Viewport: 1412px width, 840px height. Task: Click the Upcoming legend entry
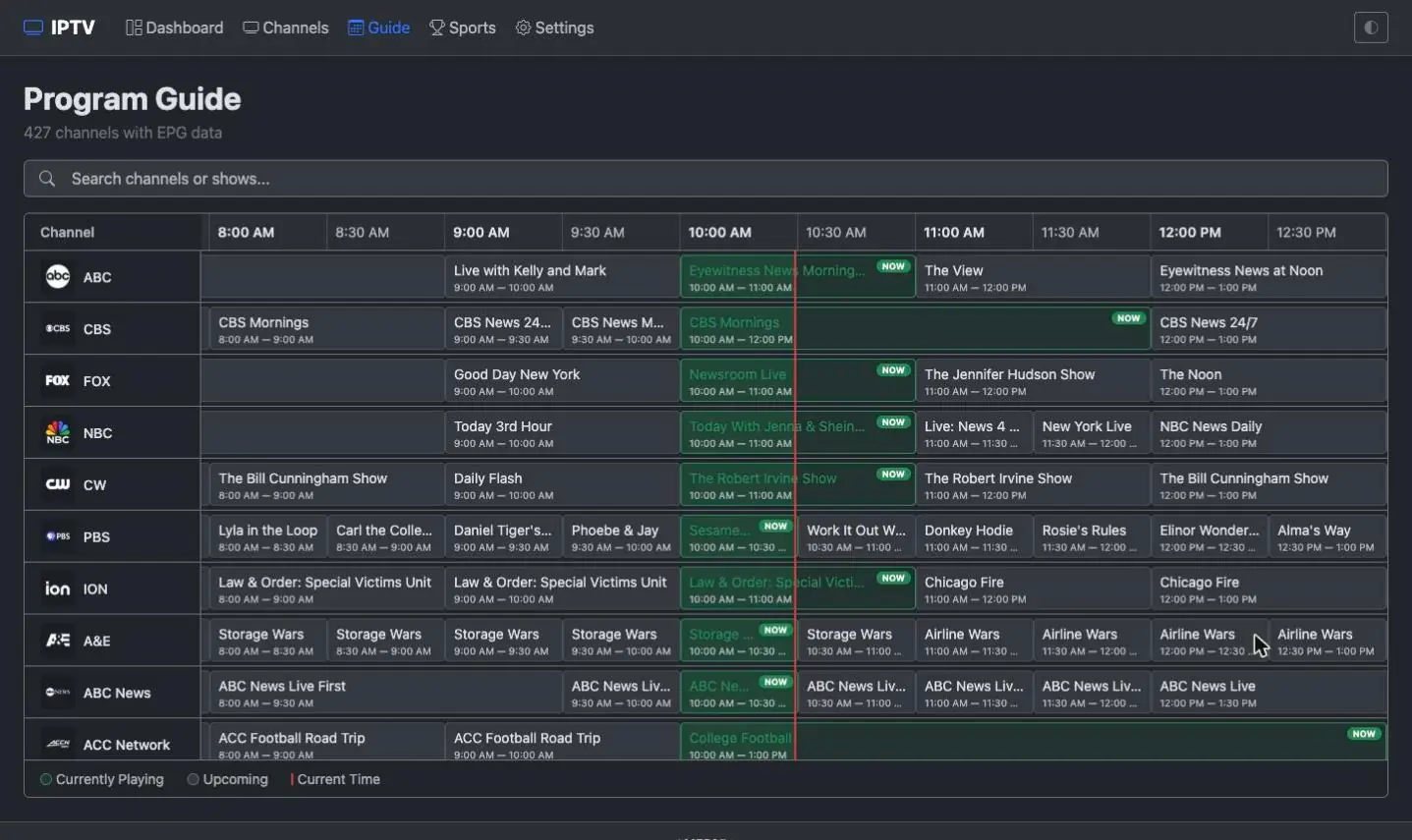pyautogui.click(x=228, y=779)
